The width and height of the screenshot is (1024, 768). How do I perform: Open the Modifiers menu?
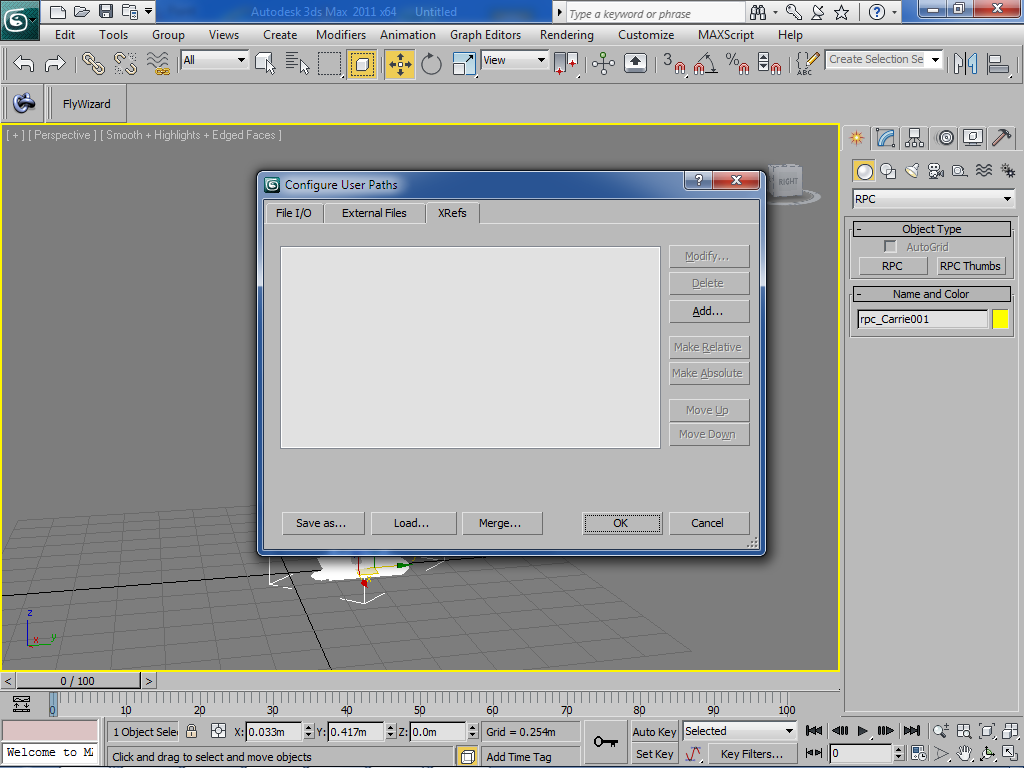(341, 35)
